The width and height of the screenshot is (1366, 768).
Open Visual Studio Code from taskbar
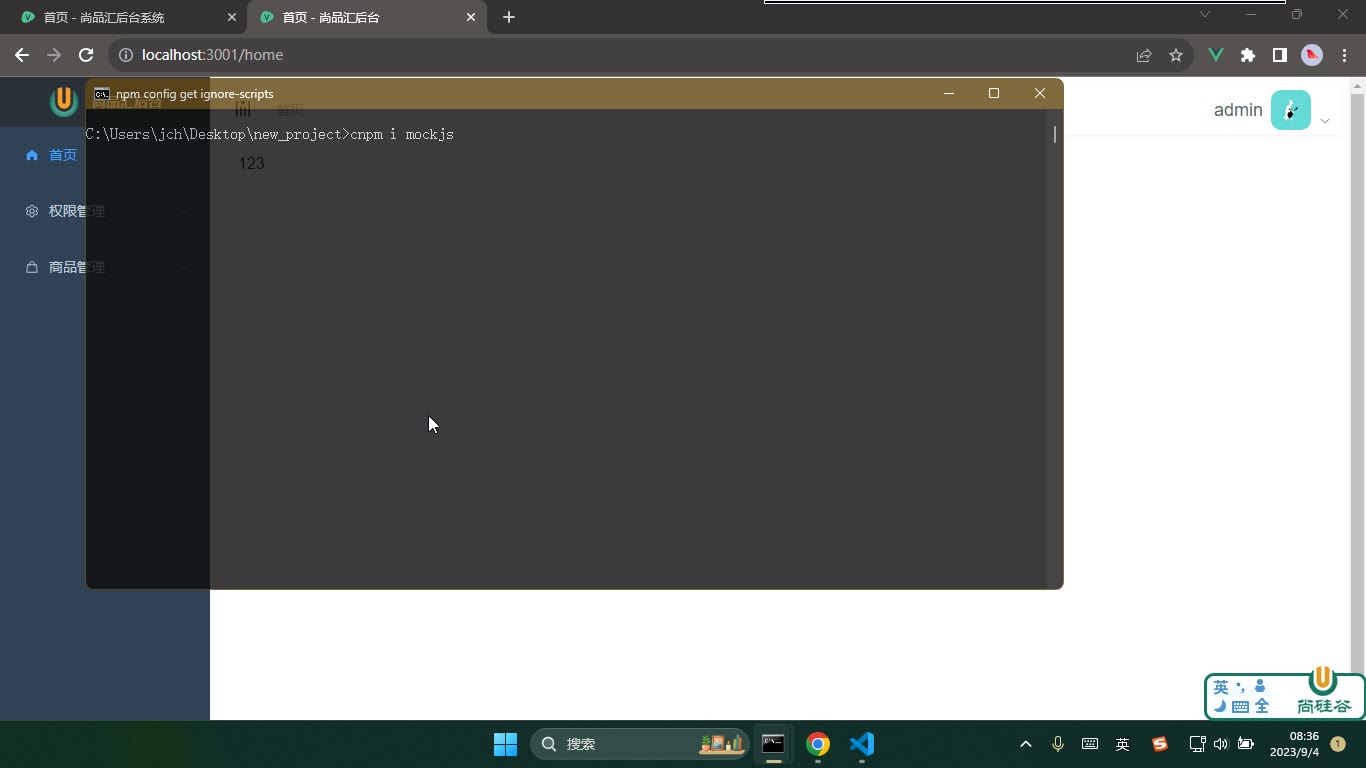[x=862, y=744]
